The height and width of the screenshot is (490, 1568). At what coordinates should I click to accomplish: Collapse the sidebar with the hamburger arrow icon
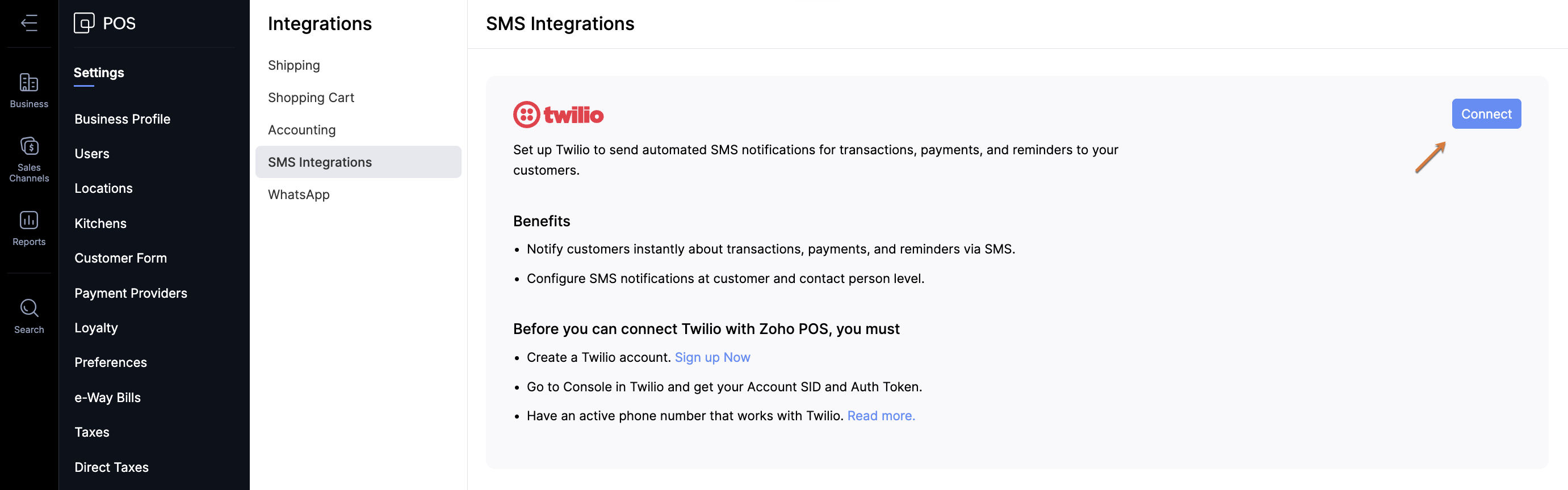click(x=28, y=23)
